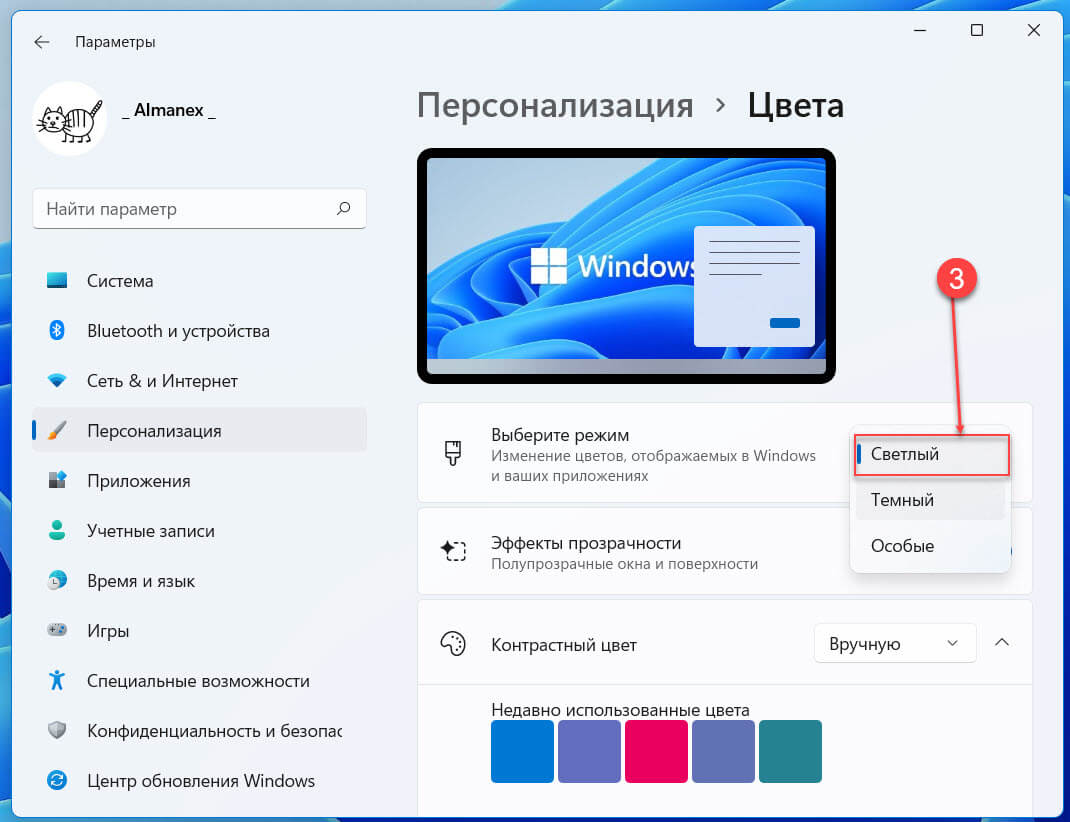
Task: Click the Недавно использованные цвета label
Action: click(620, 709)
